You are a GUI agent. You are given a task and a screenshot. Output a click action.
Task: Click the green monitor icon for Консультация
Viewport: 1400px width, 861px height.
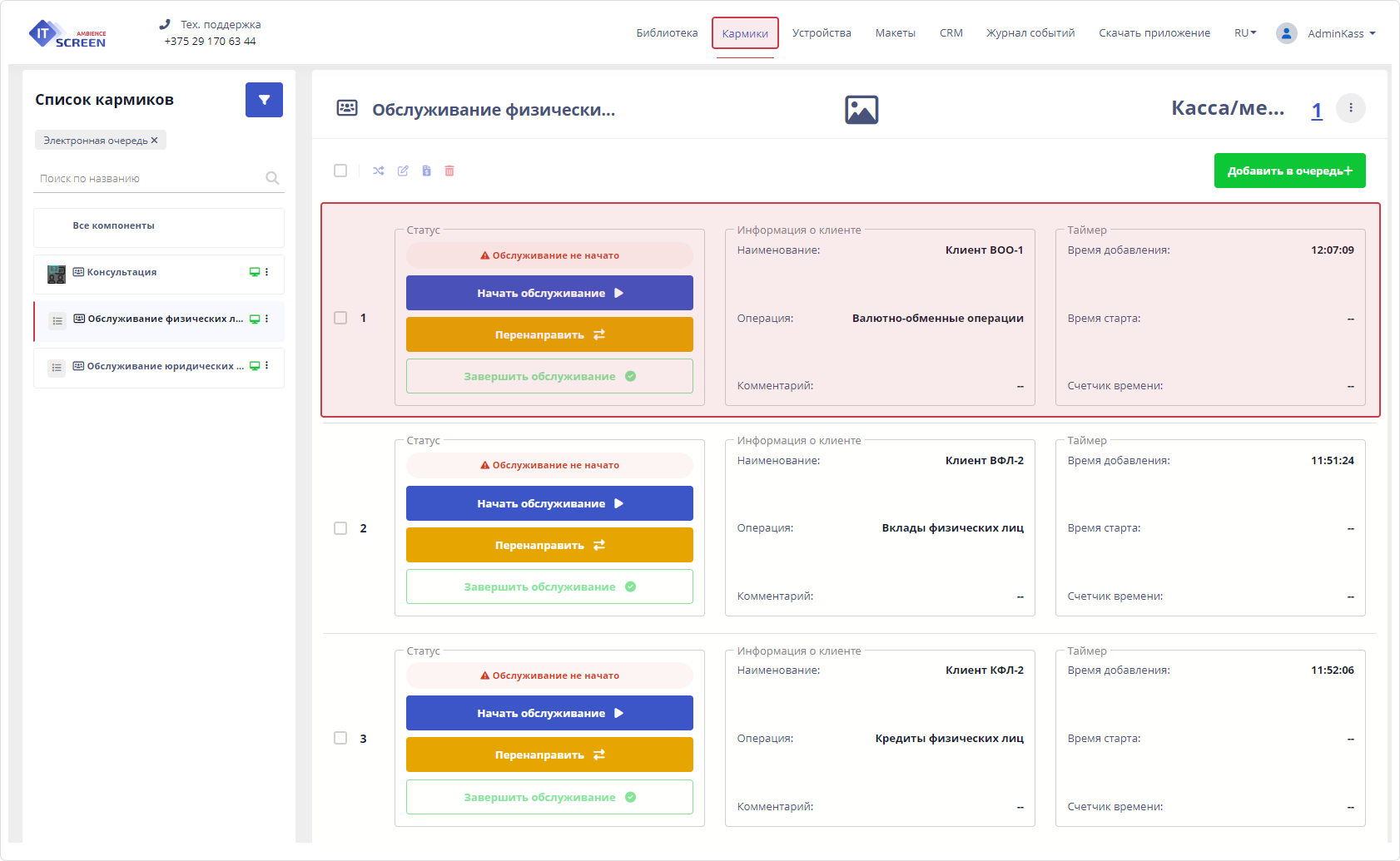tap(255, 272)
